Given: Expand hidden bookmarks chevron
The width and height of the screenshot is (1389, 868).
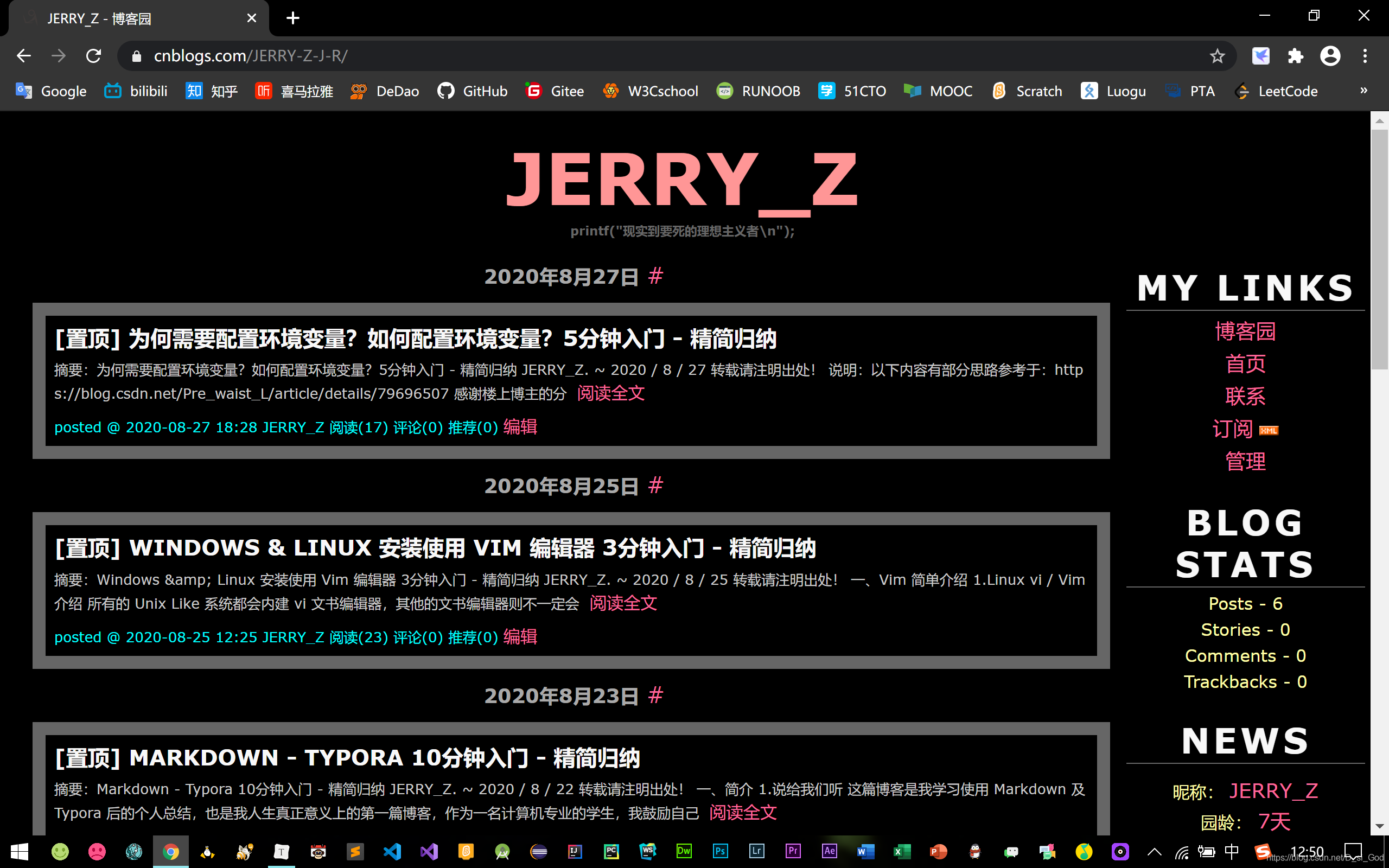Looking at the screenshot, I should (1363, 90).
